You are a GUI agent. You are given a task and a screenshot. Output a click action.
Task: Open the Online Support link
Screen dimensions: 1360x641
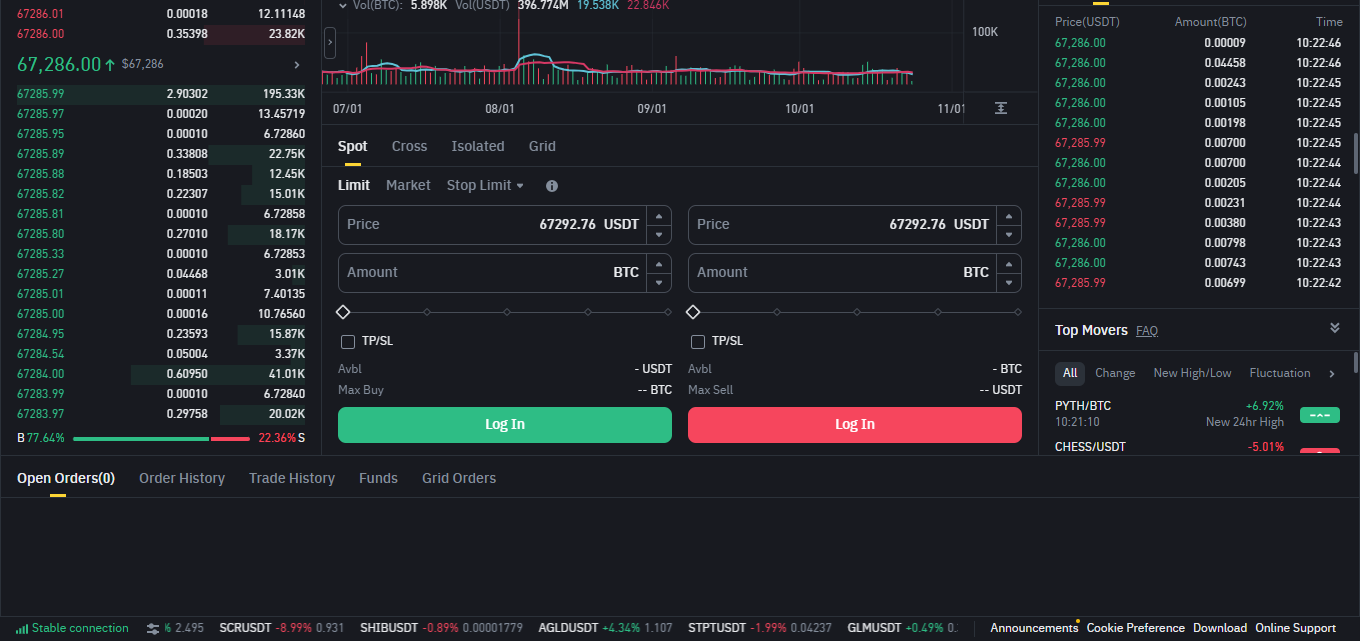coord(1296,628)
